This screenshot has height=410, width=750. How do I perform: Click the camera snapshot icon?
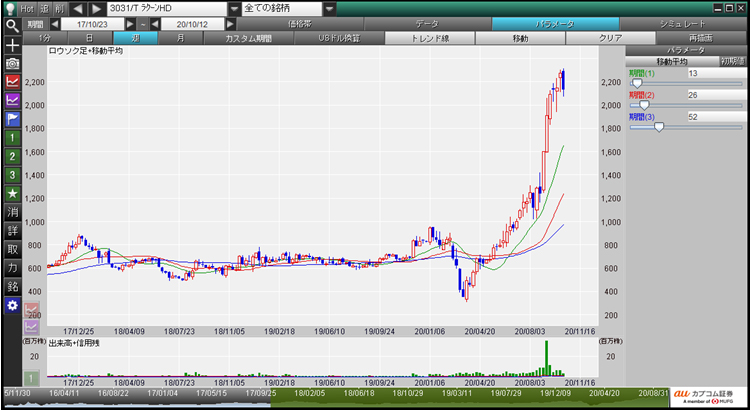tap(12, 64)
